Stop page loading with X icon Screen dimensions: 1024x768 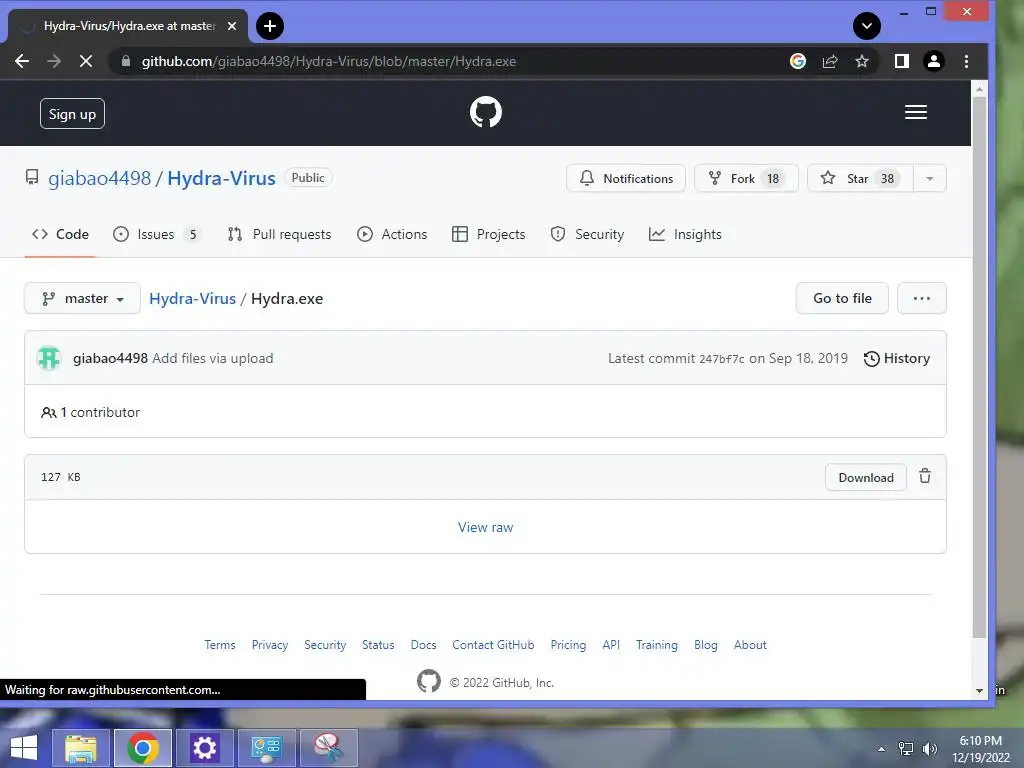[x=86, y=61]
